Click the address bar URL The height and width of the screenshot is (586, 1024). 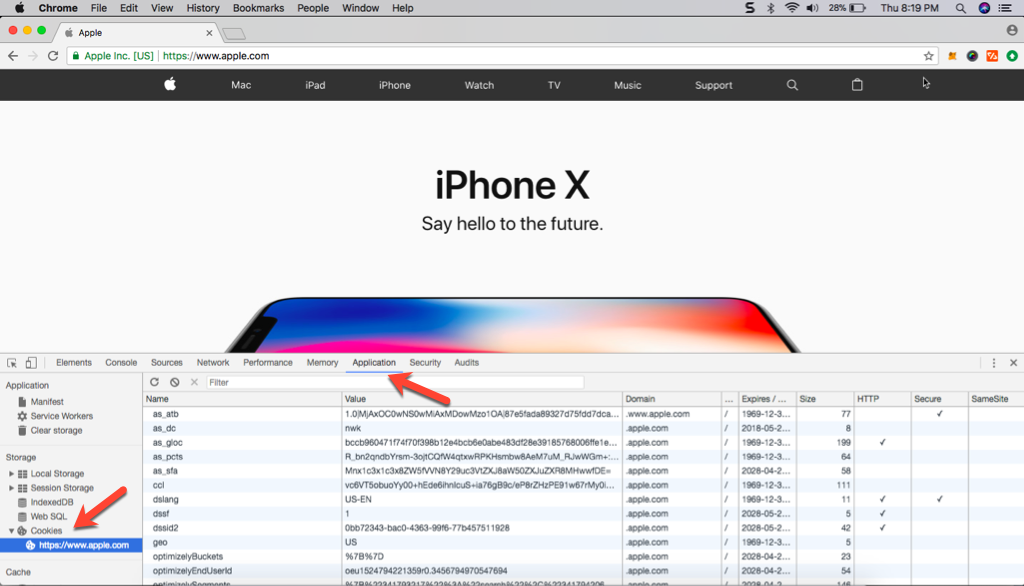(216, 56)
